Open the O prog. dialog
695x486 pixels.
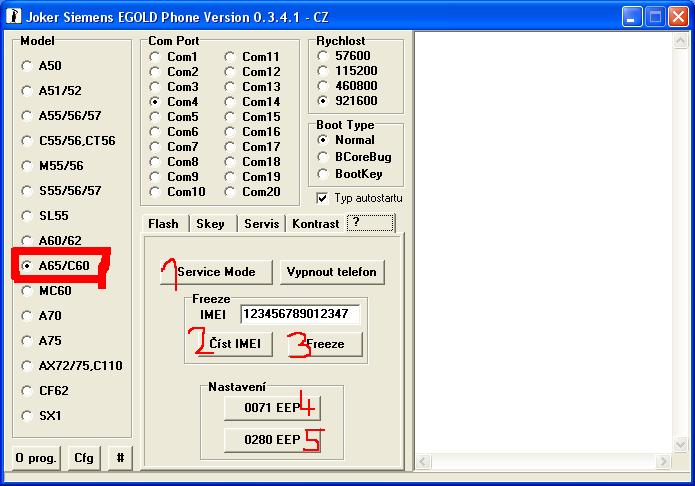(x=36, y=458)
